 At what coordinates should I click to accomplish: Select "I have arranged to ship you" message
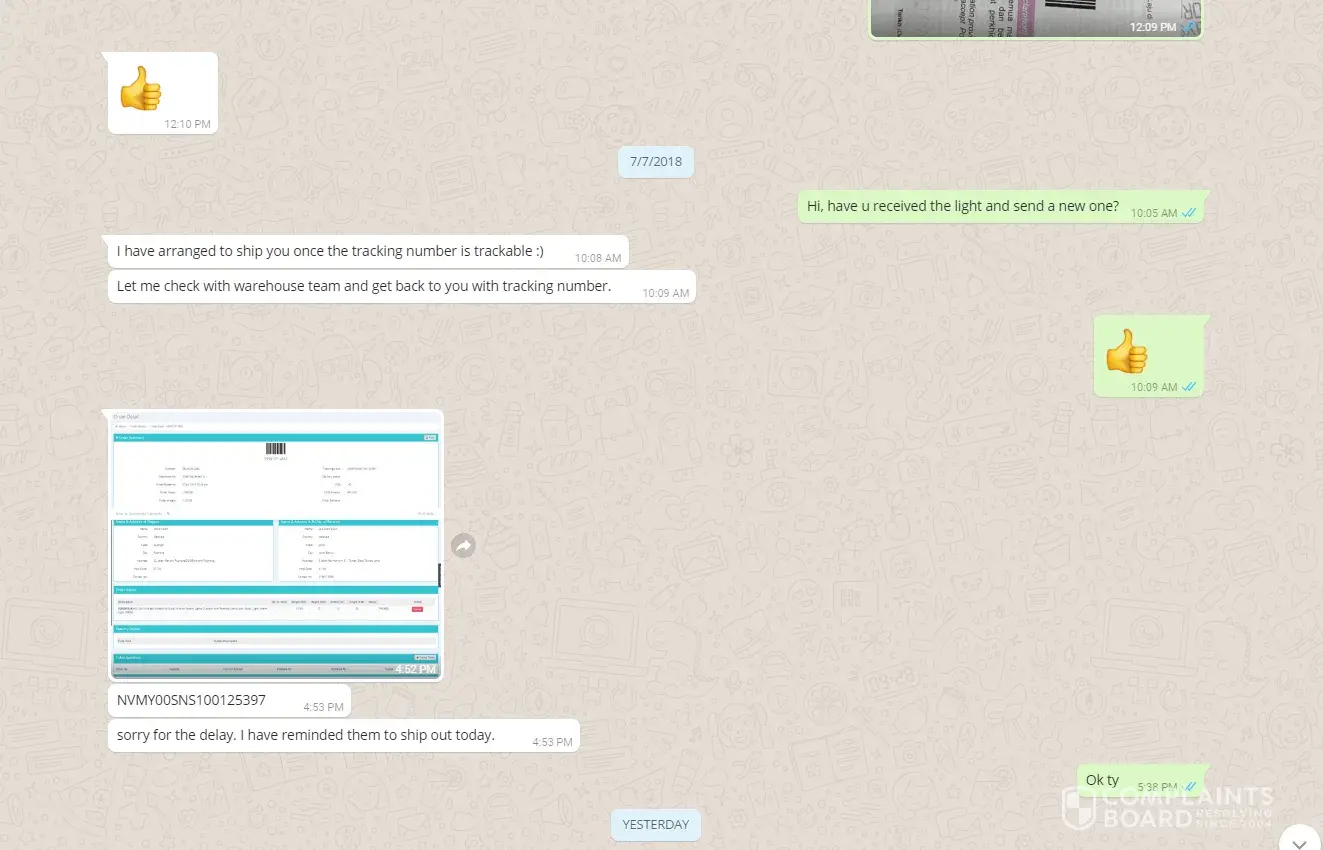[x=330, y=251]
